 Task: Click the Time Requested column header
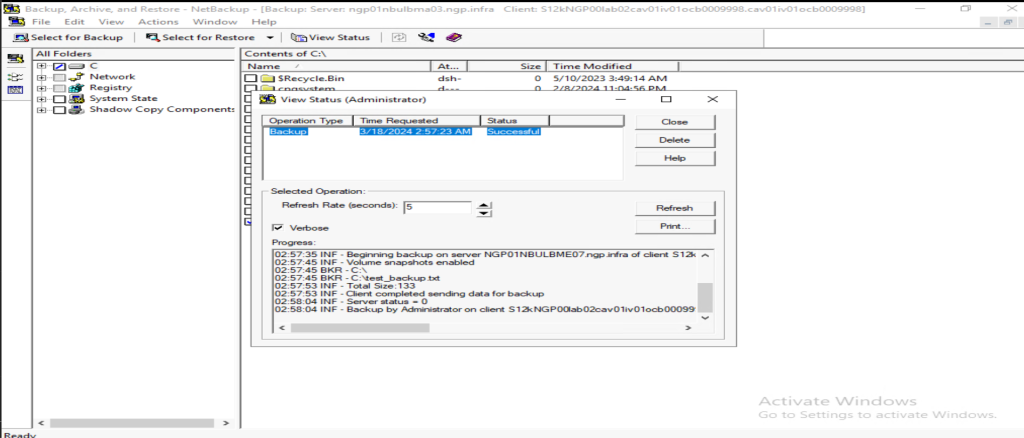417,121
